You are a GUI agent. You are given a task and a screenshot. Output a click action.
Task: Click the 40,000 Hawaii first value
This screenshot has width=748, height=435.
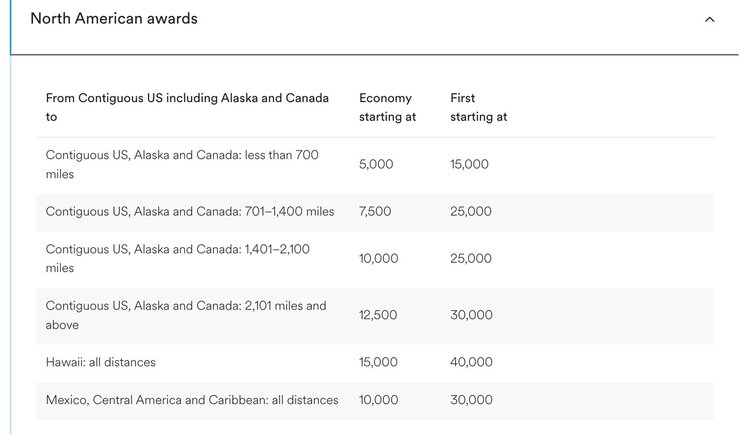[x=471, y=362]
